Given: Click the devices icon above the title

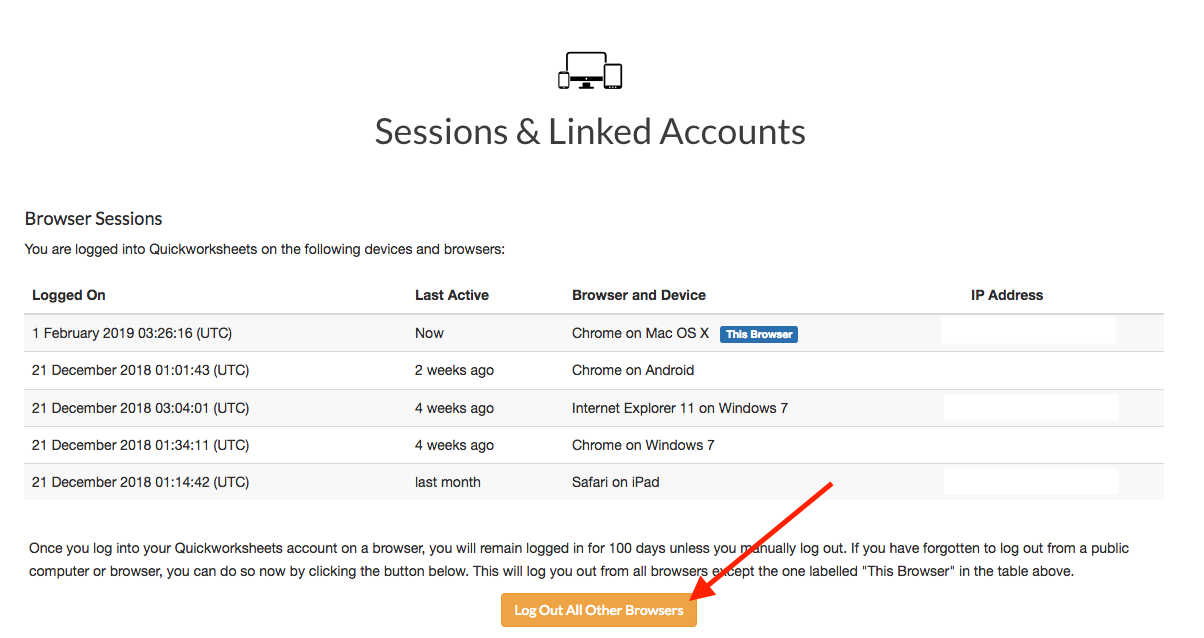Looking at the screenshot, I should coord(590,70).
